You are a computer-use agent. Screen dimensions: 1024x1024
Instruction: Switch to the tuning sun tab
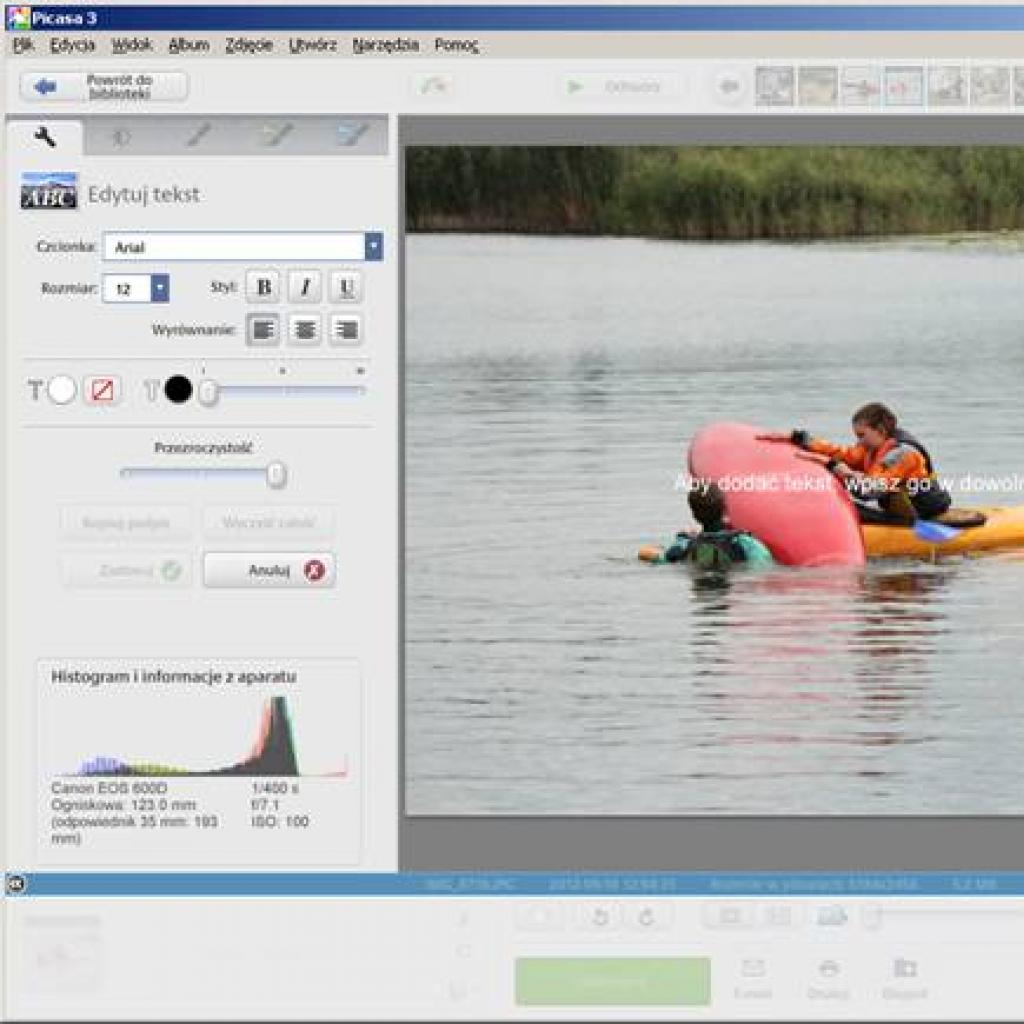(121, 137)
